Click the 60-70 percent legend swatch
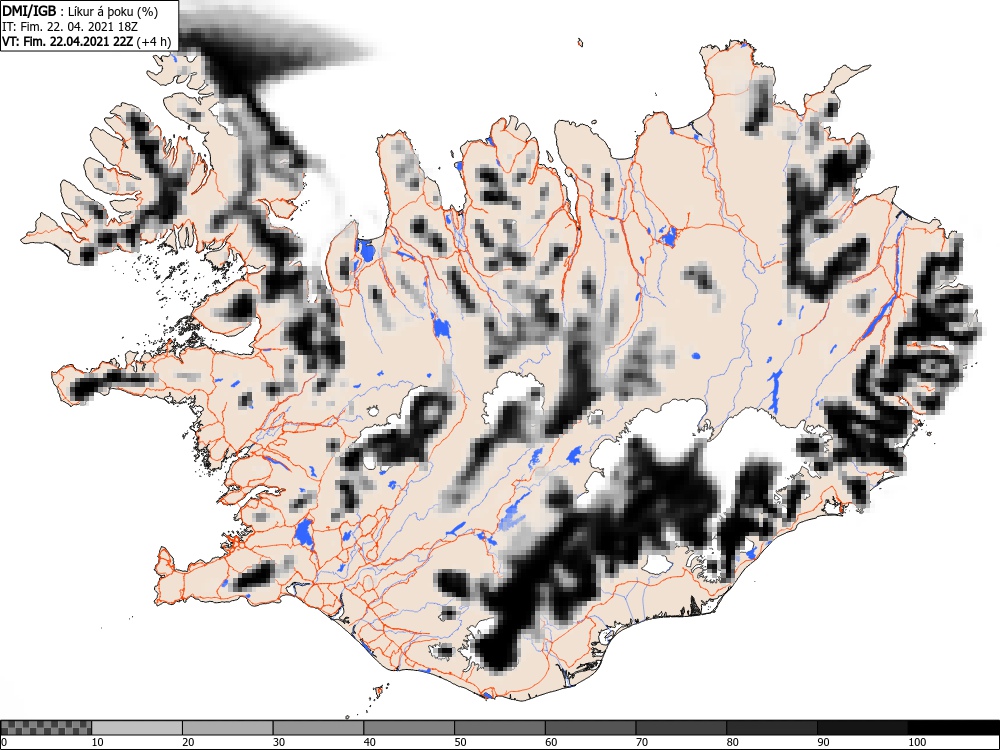1000x750 pixels. click(x=591, y=728)
